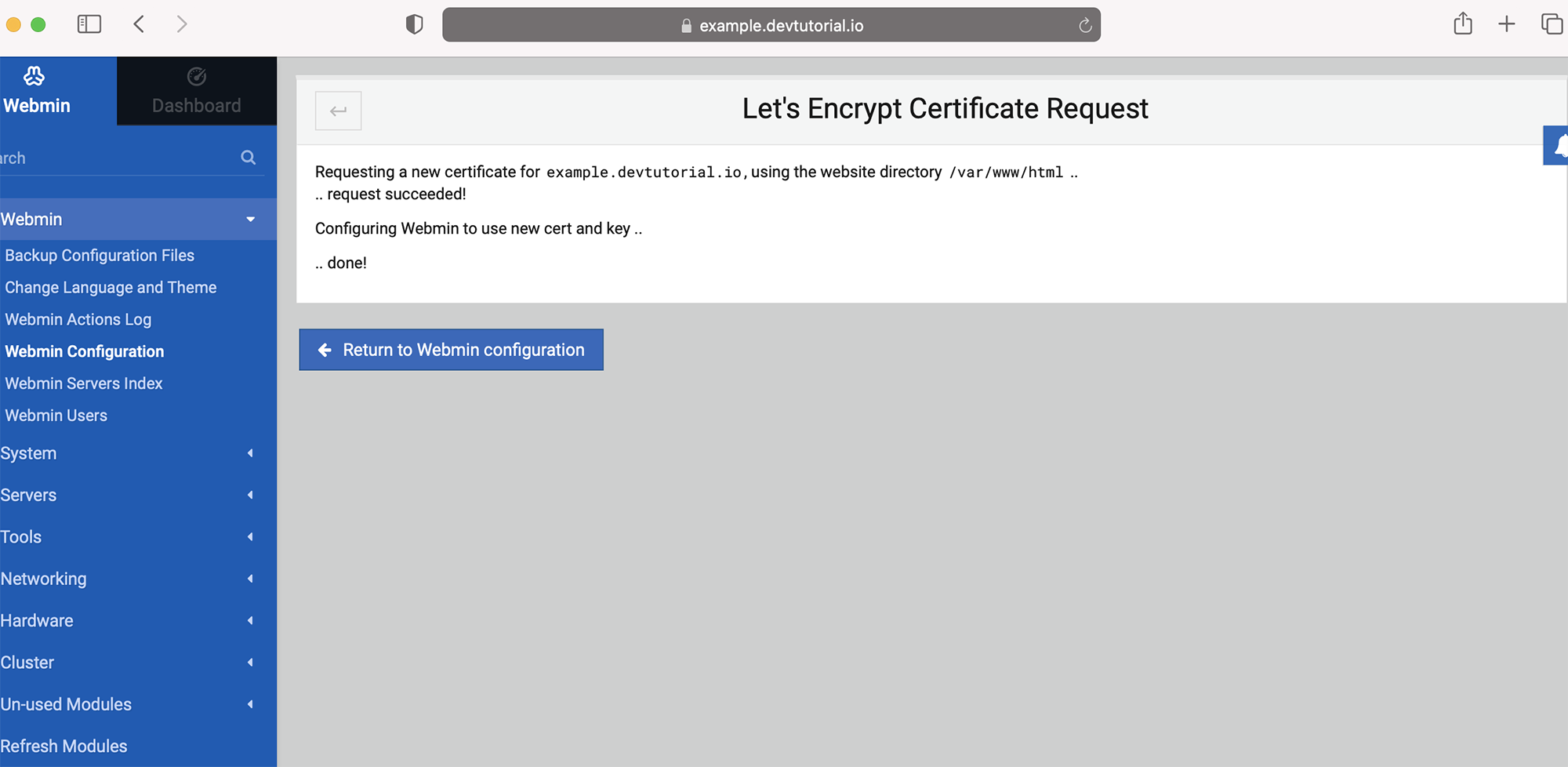Viewport: 1568px width, 767px height.
Task: Expand the Networking category
Action: 138,579
